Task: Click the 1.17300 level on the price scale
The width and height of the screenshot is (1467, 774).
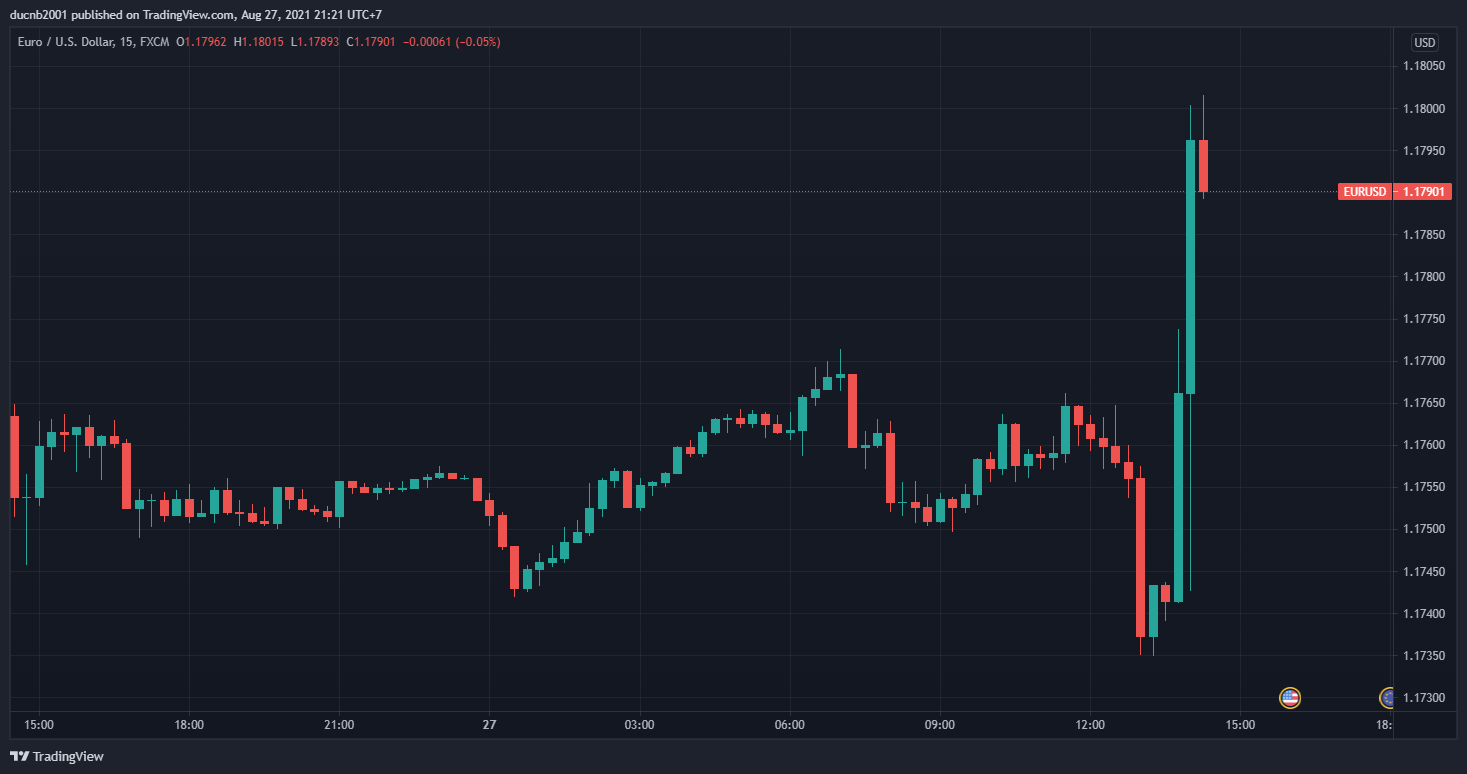Action: coord(1423,697)
